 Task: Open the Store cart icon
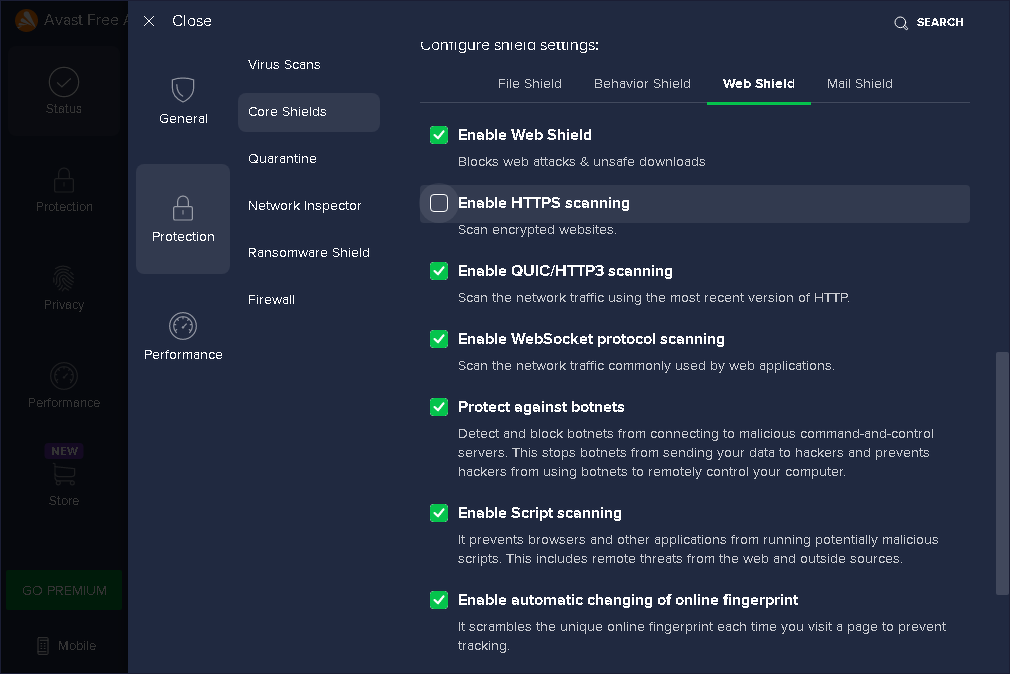point(64,475)
